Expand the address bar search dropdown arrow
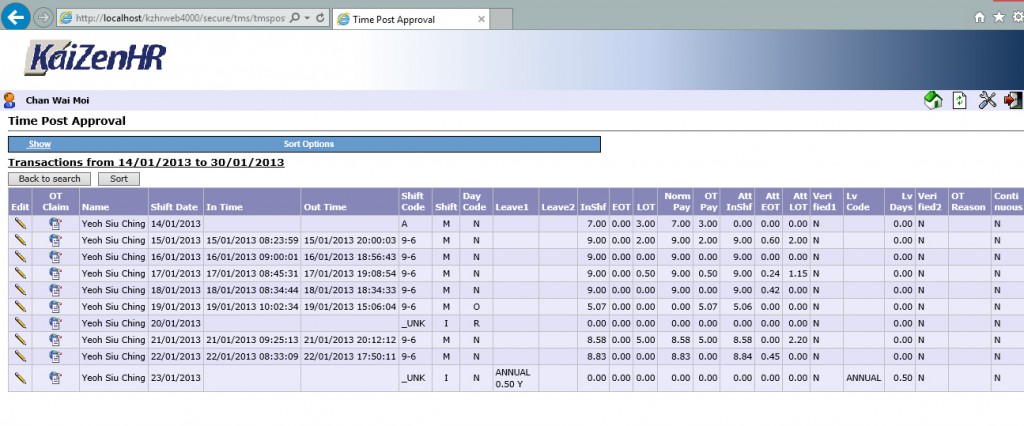1024x426 pixels. (x=308, y=18)
